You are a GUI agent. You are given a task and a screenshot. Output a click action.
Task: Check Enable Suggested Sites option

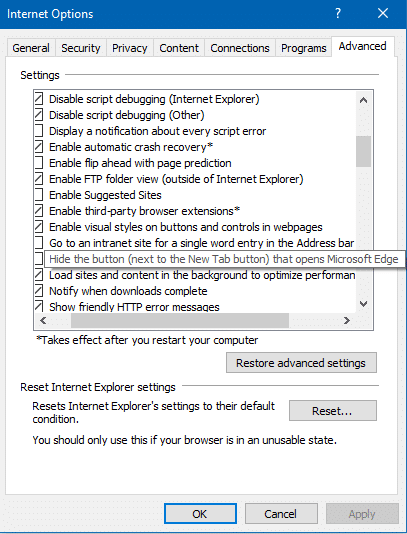(x=39, y=195)
